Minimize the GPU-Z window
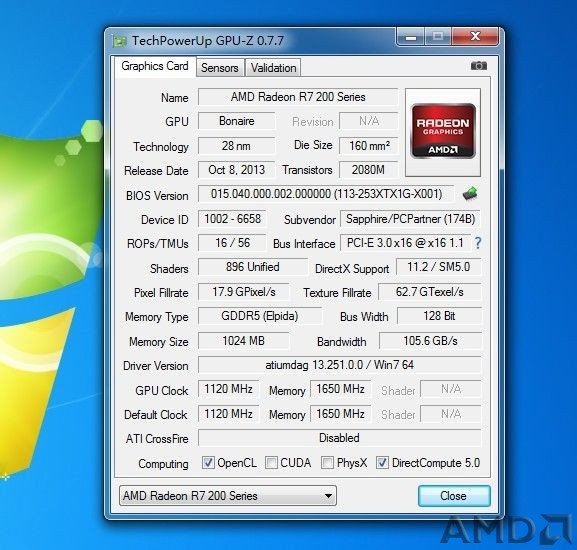 pos(411,37)
